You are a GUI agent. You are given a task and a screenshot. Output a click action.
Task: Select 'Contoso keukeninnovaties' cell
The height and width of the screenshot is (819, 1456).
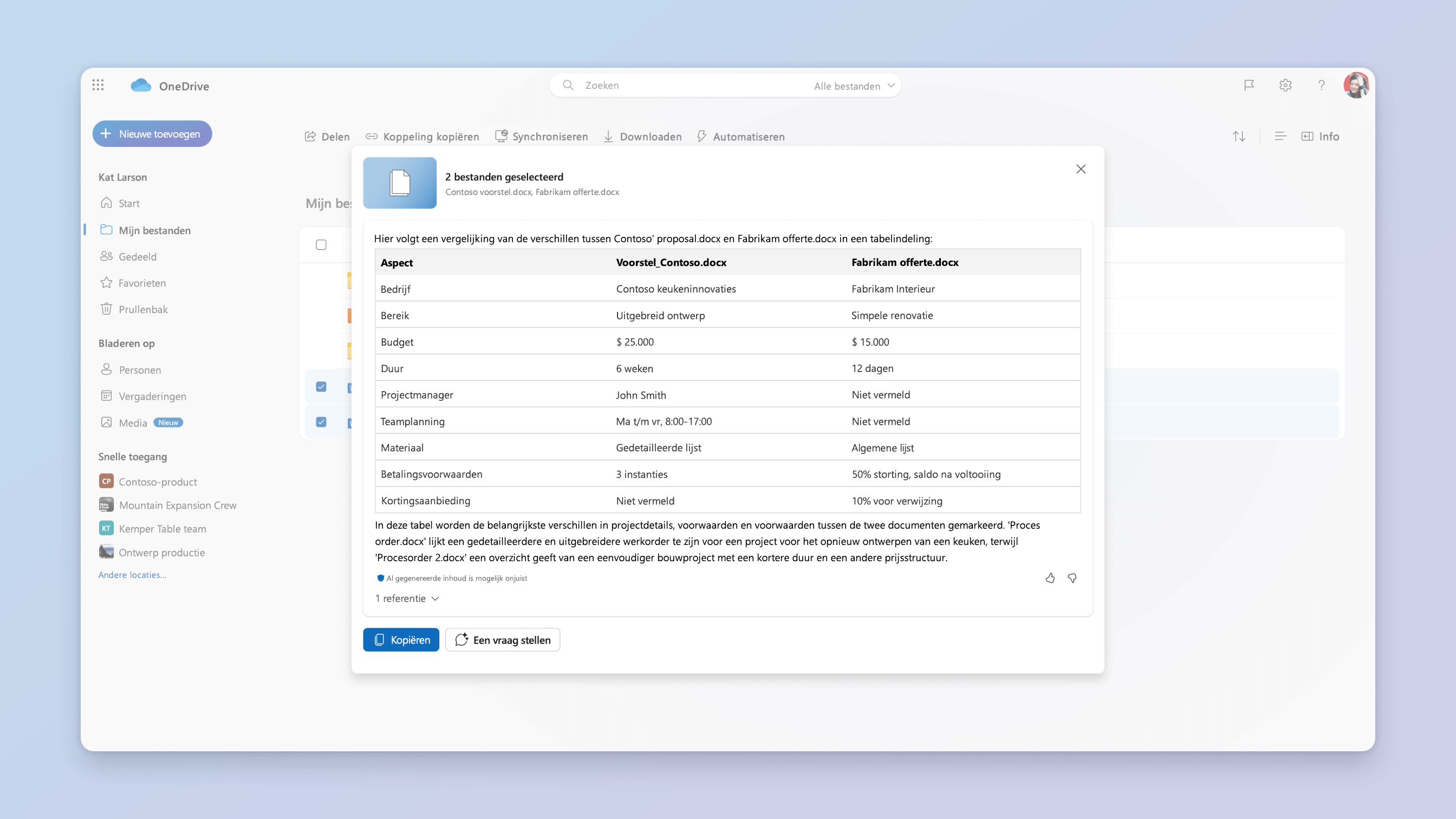click(676, 289)
